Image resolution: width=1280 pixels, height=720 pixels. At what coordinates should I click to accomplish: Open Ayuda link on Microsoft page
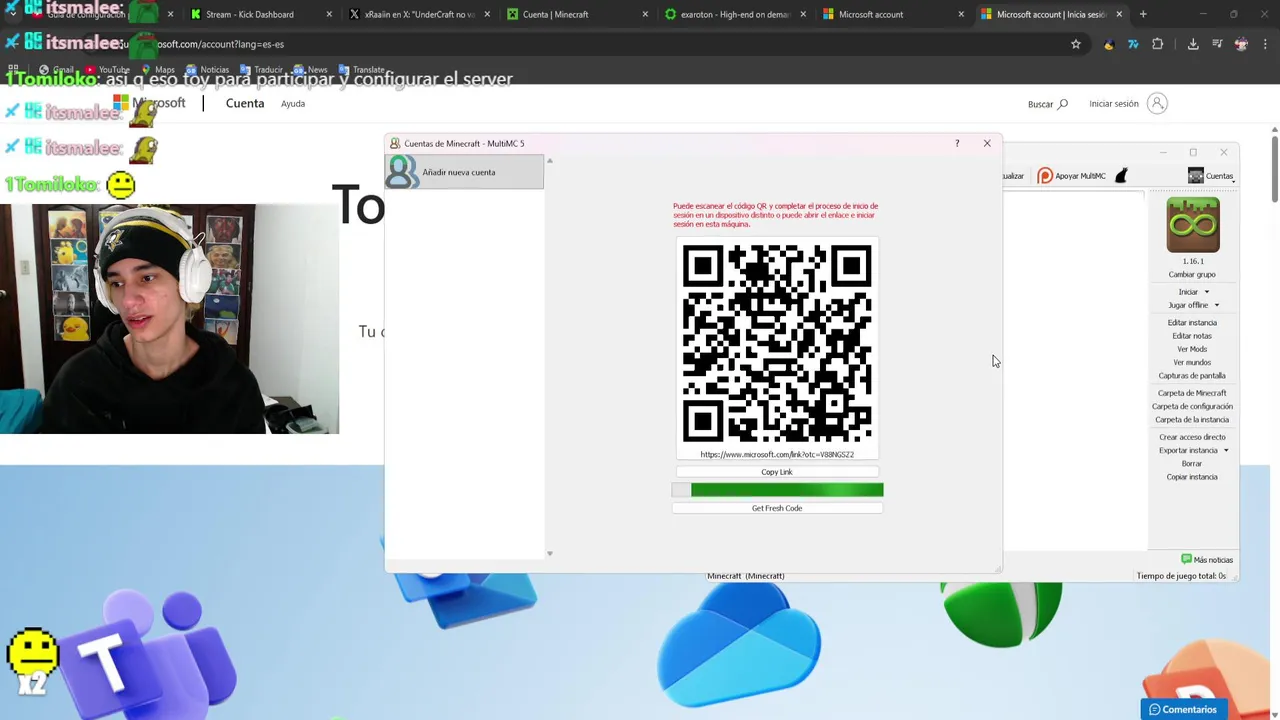pos(293,103)
